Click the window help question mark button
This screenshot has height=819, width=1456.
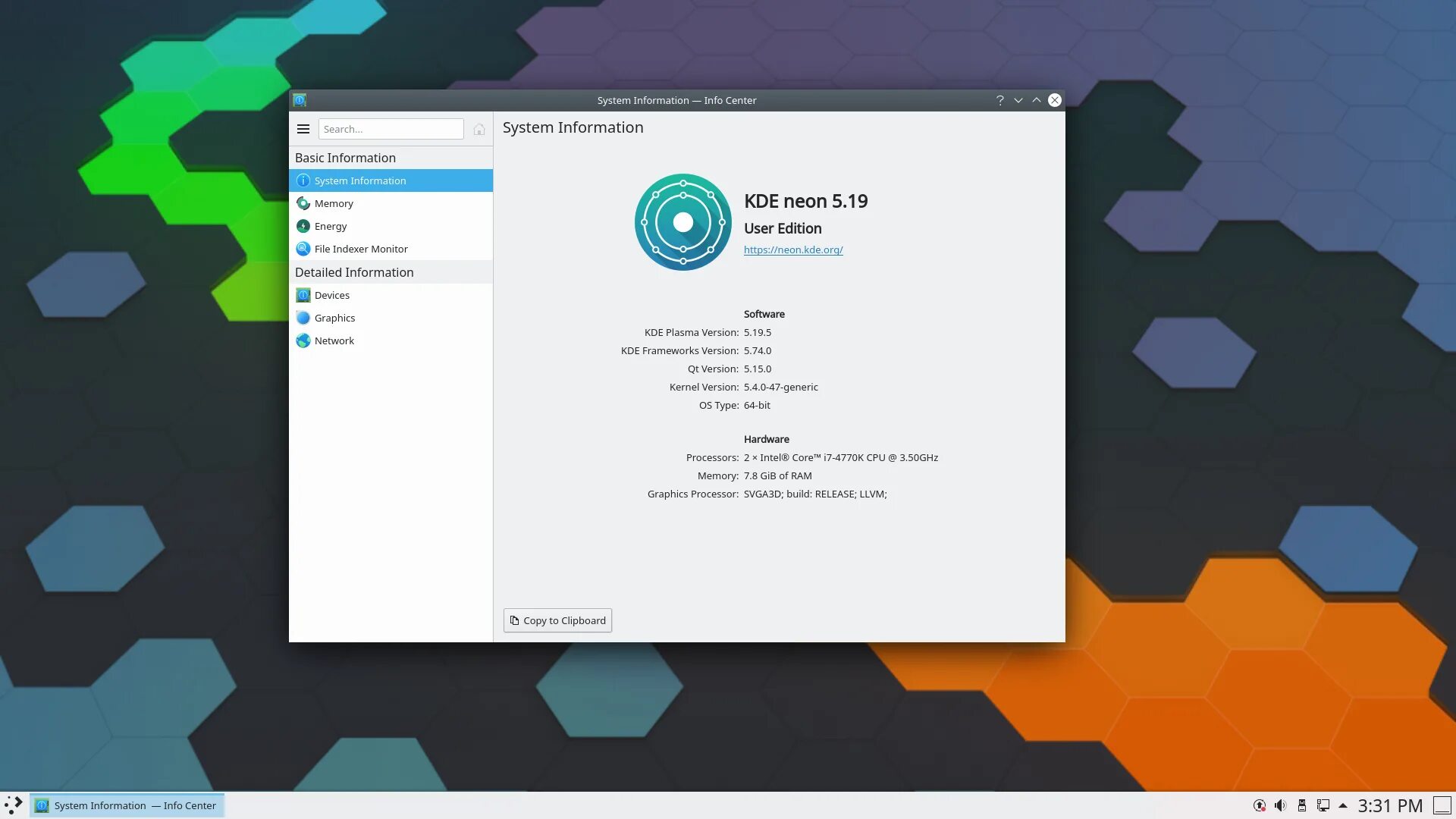click(x=1000, y=100)
